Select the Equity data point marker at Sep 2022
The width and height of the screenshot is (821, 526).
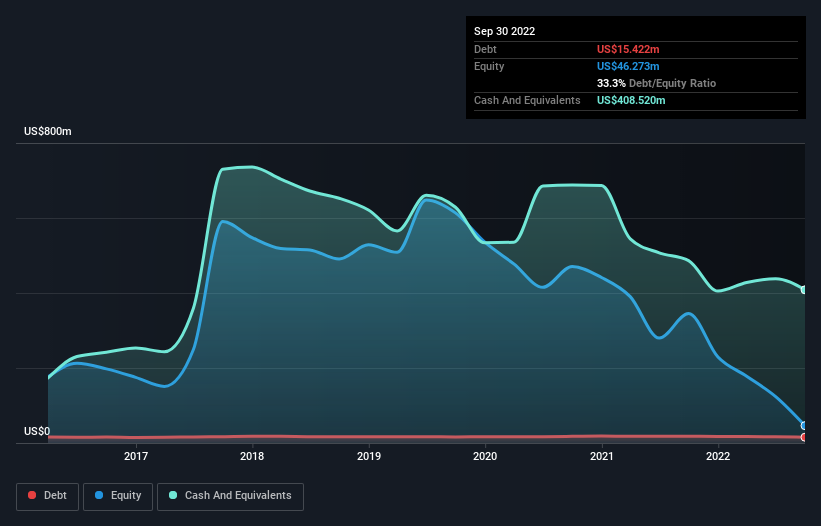pos(804,426)
